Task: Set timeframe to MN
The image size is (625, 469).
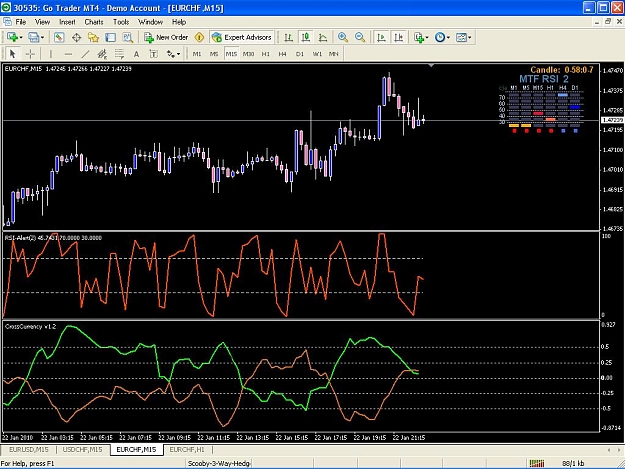Action: pos(334,54)
